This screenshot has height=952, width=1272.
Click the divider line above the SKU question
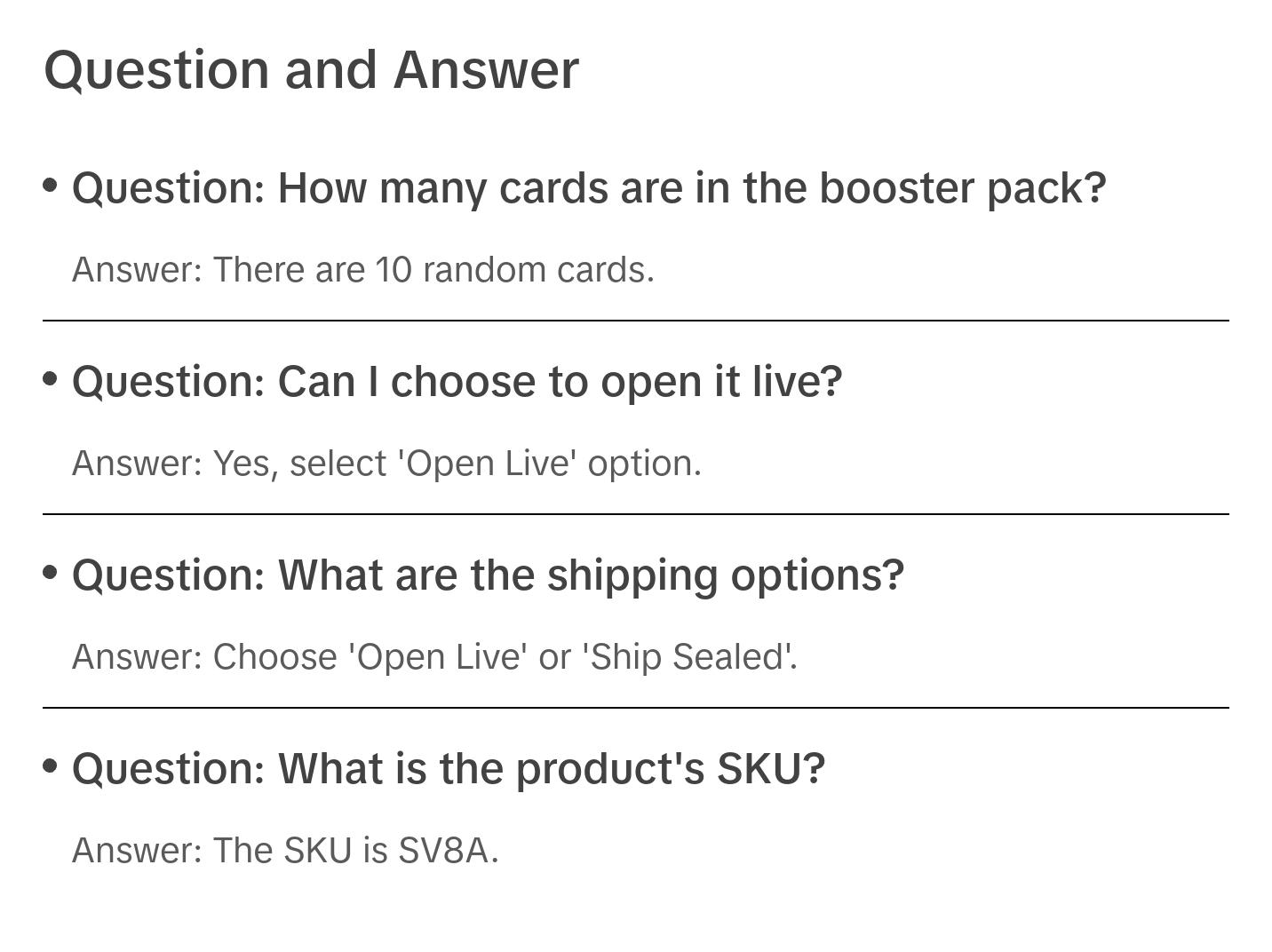click(636, 708)
